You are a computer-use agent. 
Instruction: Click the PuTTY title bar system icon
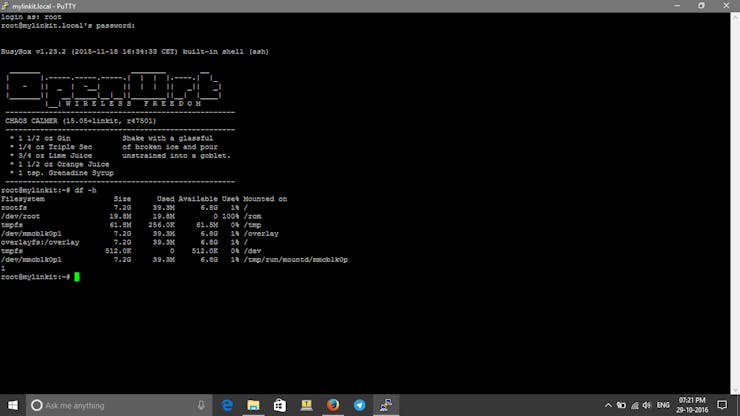(5, 6)
